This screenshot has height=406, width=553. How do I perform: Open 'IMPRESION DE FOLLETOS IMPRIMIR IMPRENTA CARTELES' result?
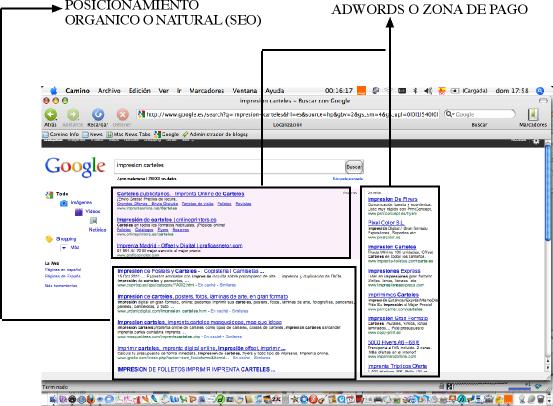point(196,369)
